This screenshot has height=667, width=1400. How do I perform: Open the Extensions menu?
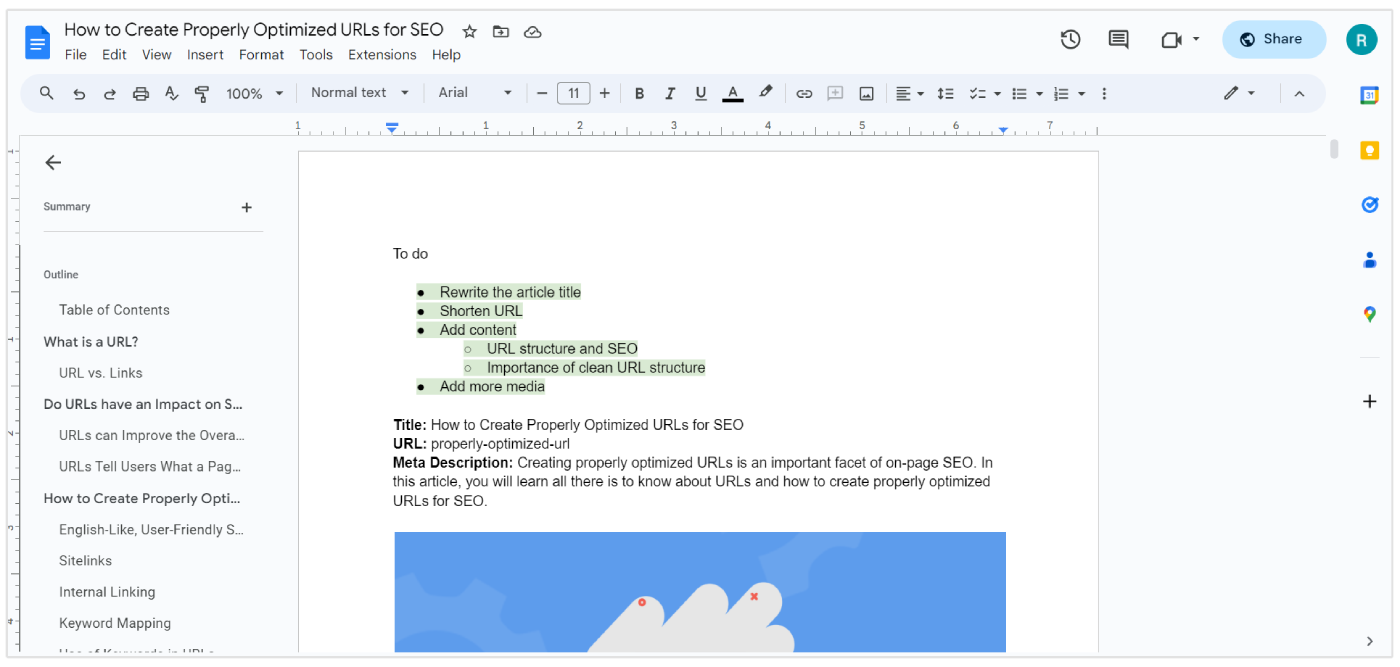382,55
